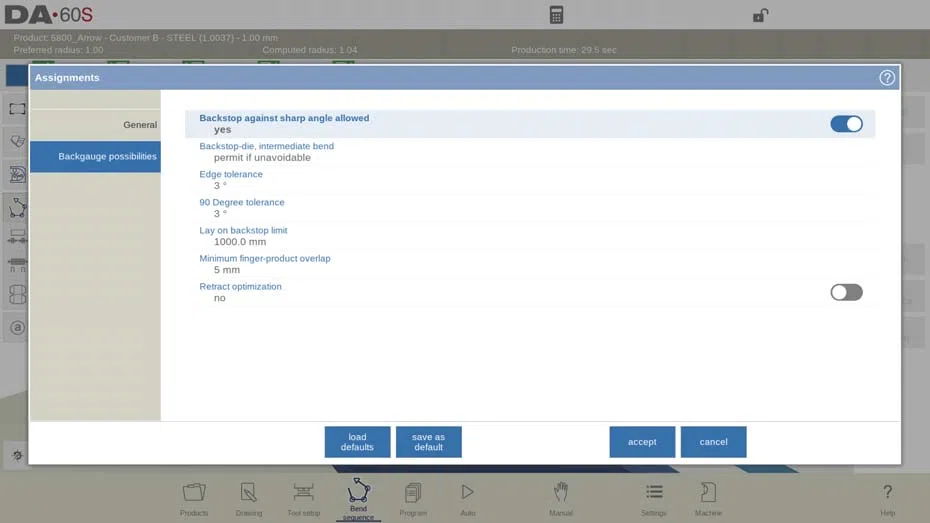Click the 'permit if unavoidable' value
The height and width of the screenshot is (523, 930).
(262, 158)
